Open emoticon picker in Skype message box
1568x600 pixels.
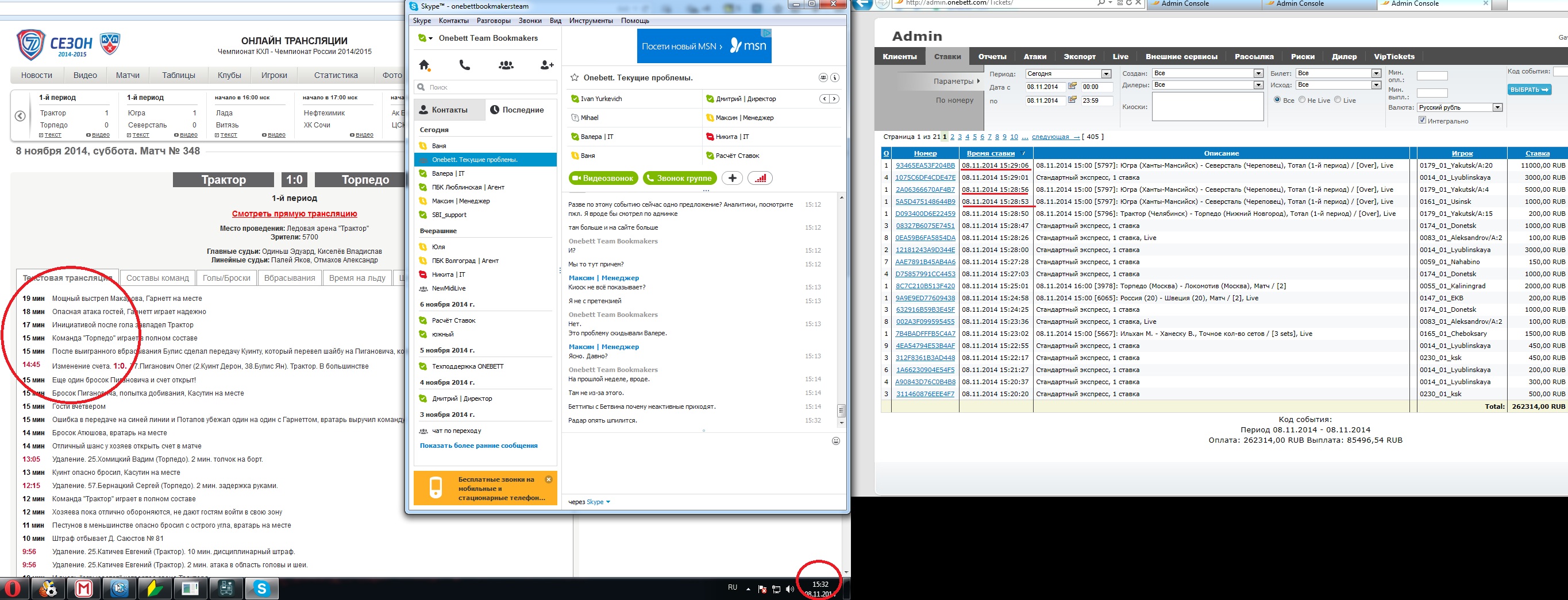836,441
